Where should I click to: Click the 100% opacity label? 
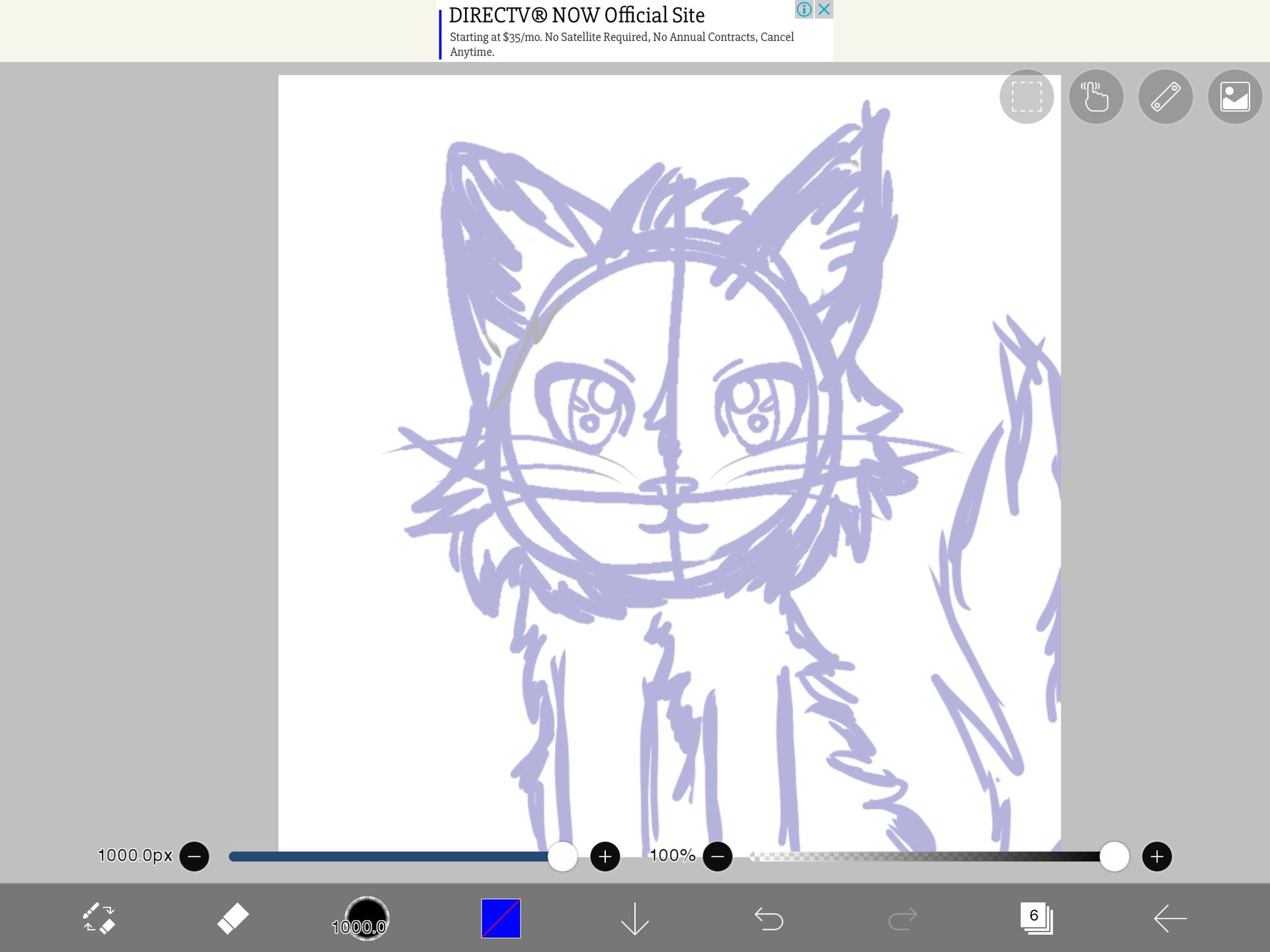[x=673, y=855]
